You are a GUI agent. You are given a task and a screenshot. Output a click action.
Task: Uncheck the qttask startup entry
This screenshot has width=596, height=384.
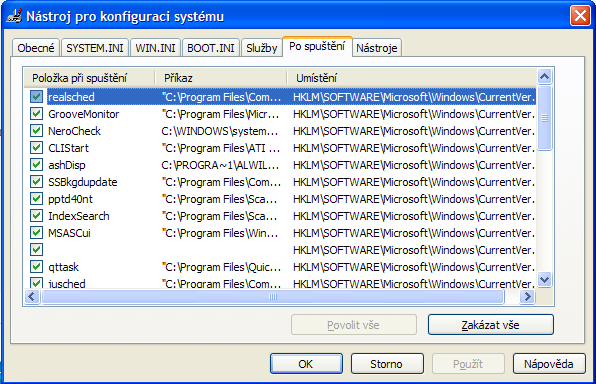pos(36,267)
